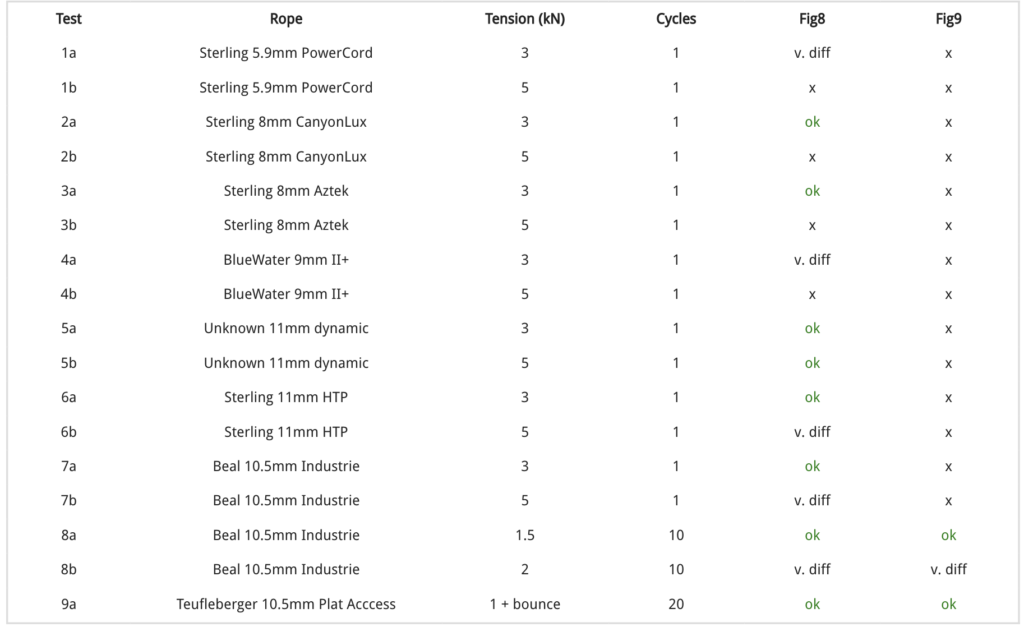Select the "Fig8" column header
This screenshot has width=1024, height=627.
pos(812,19)
